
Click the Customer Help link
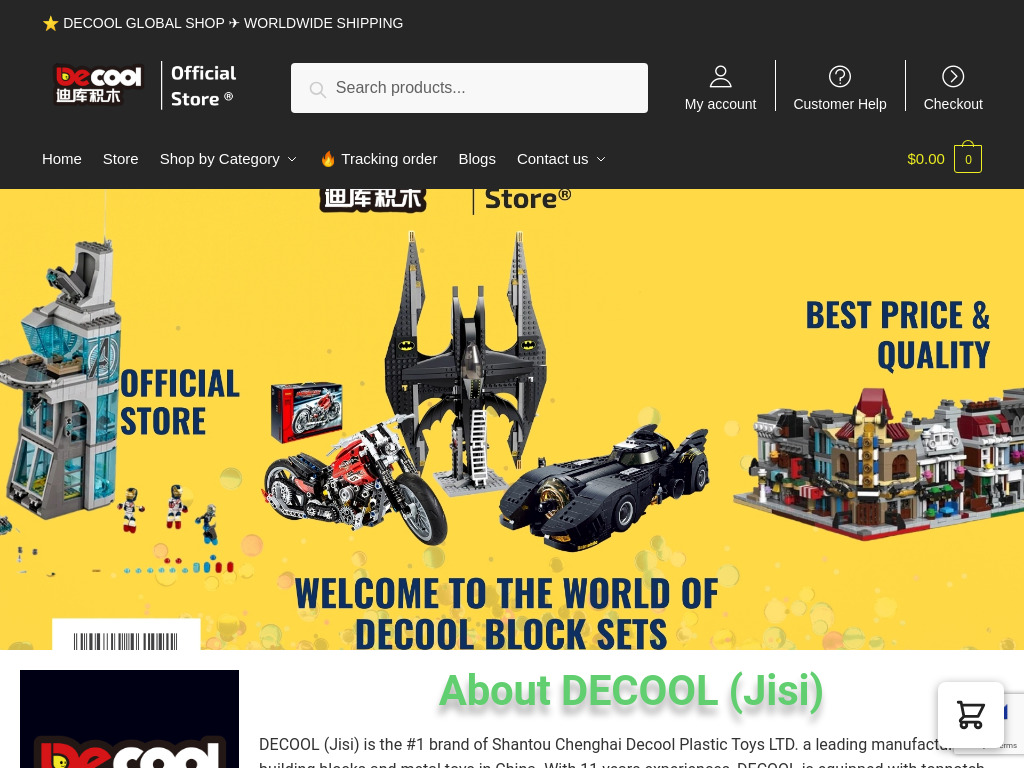(840, 104)
